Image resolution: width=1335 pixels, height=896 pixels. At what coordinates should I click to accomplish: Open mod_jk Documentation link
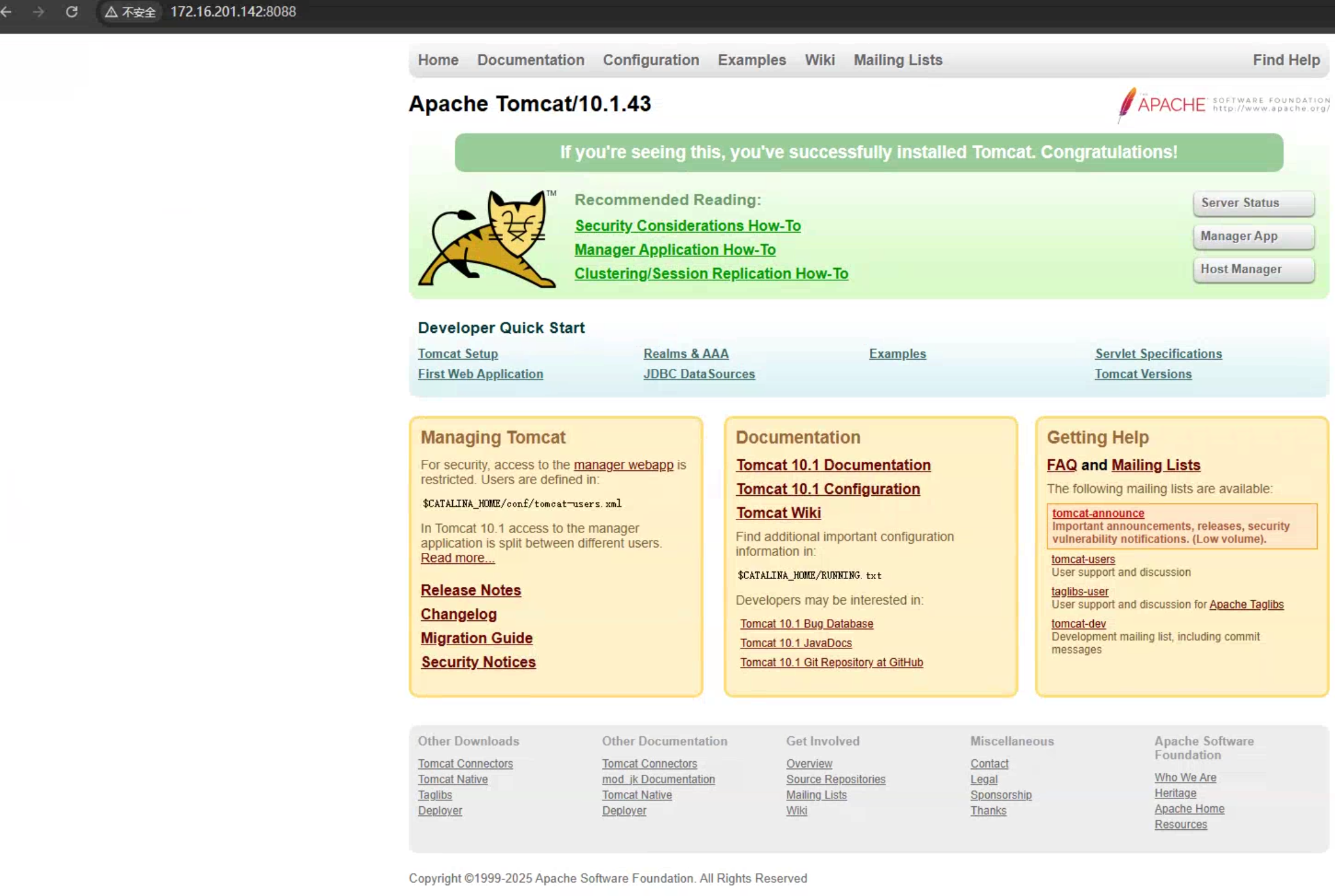[x=658, y=779]
